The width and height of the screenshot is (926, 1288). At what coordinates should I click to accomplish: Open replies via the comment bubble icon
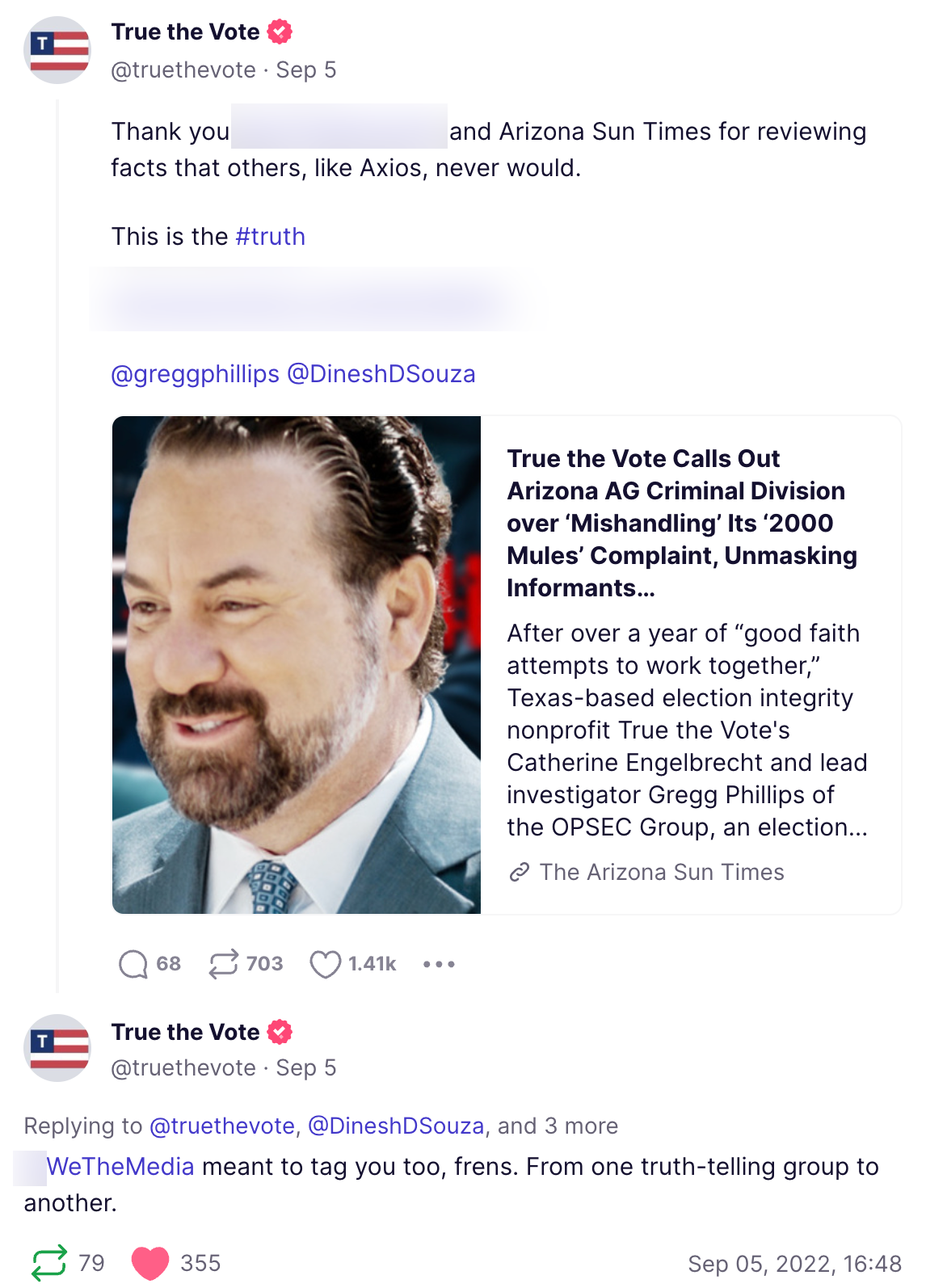tap(133, 964)
